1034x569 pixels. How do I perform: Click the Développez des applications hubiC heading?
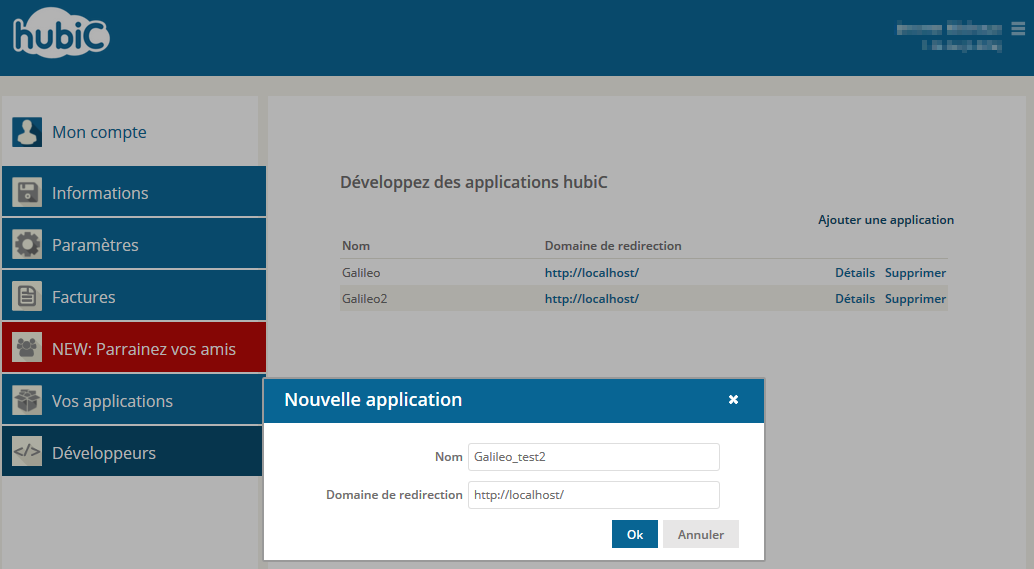473,183
